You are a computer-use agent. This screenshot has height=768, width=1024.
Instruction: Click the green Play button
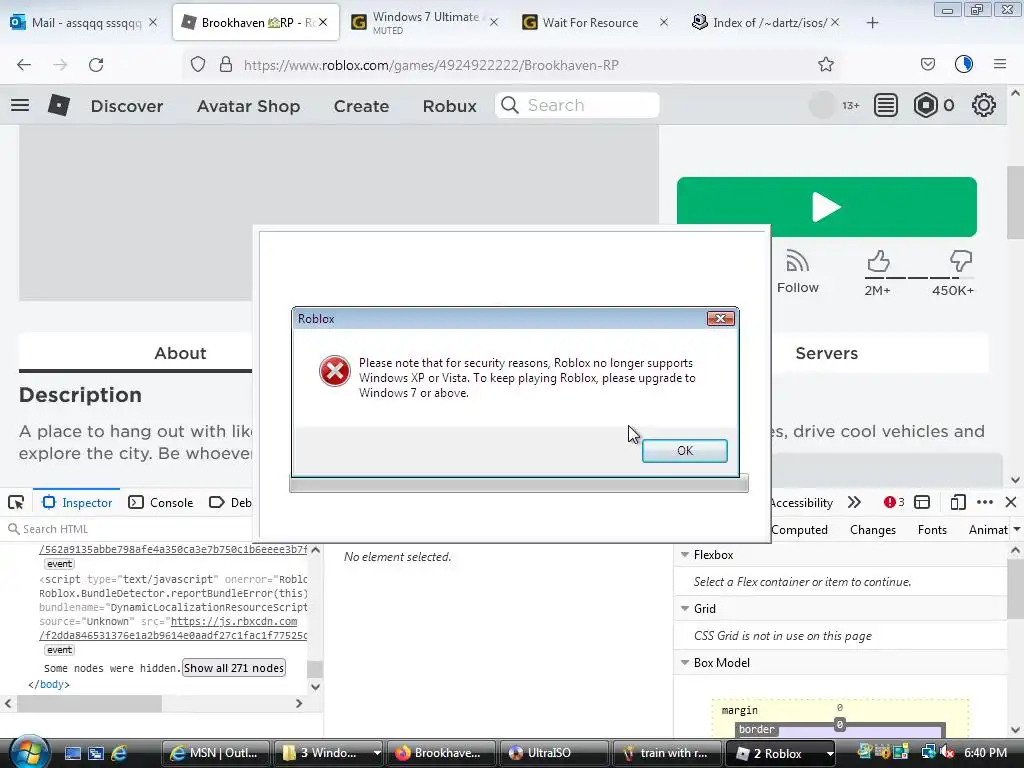[x=827, y=207]
